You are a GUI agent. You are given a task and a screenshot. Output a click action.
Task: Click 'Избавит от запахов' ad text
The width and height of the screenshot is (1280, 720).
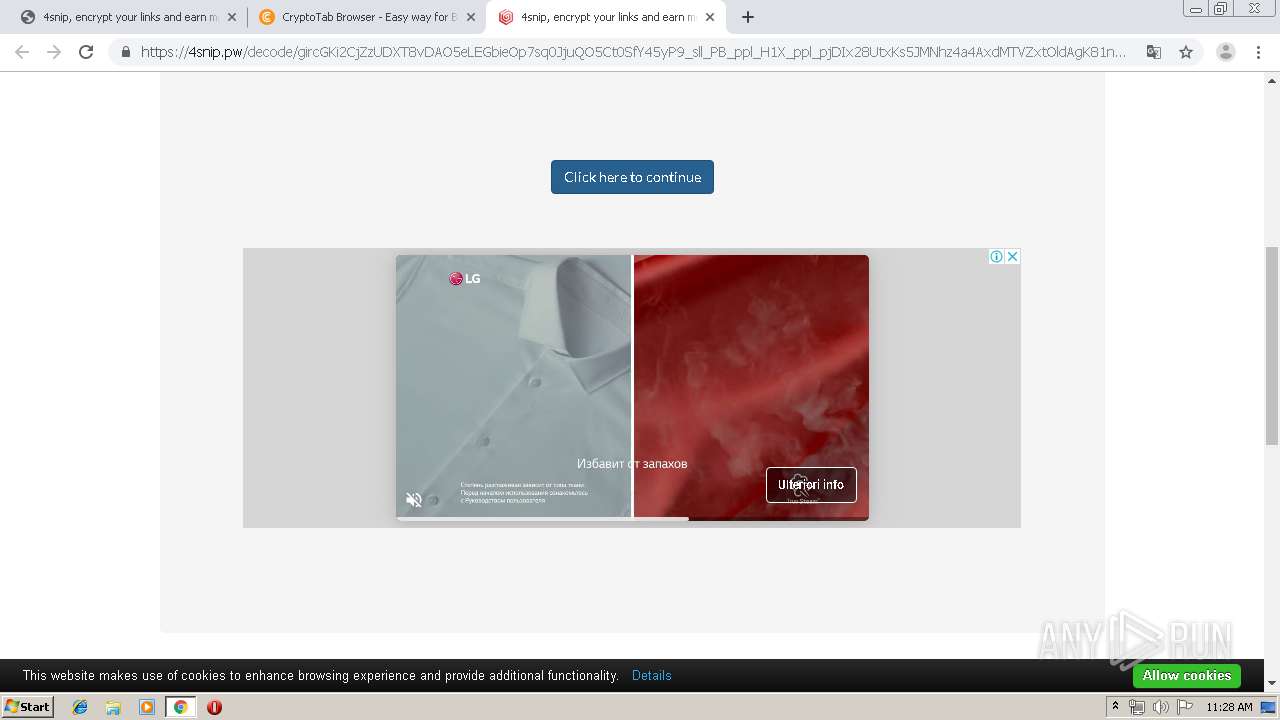(632, 464)
